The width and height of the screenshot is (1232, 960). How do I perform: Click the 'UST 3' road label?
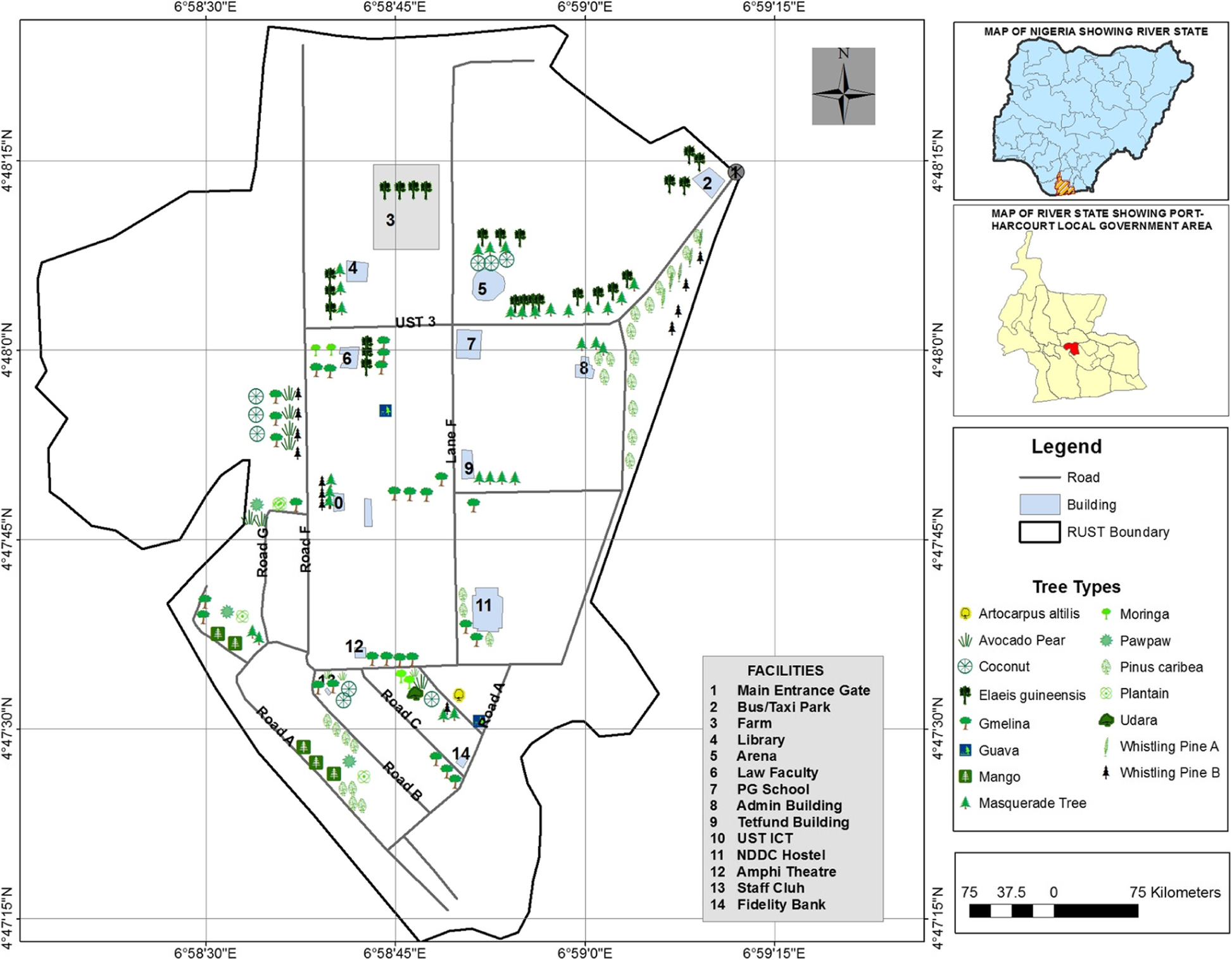pyautogui.click(x=415, y=322)
